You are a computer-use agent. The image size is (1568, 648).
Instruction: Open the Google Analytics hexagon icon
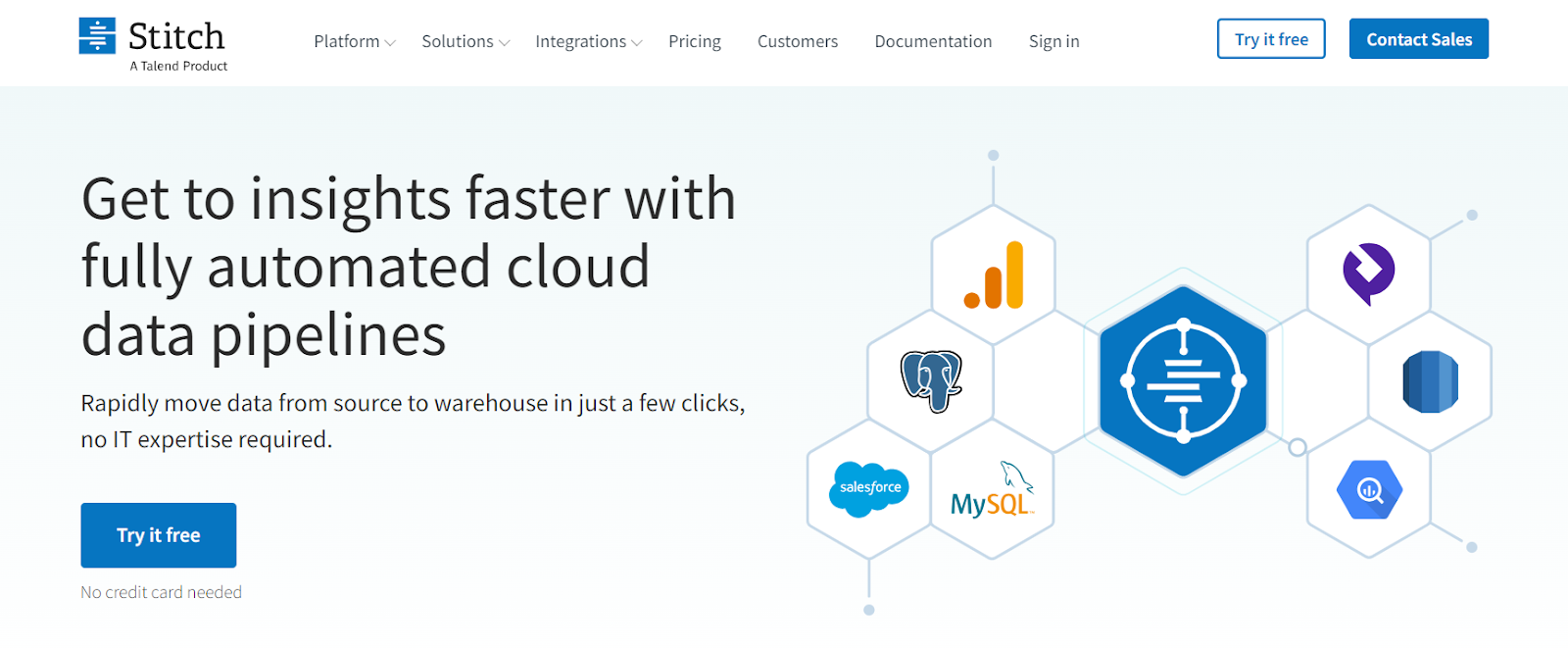click(x=994, y=275)
